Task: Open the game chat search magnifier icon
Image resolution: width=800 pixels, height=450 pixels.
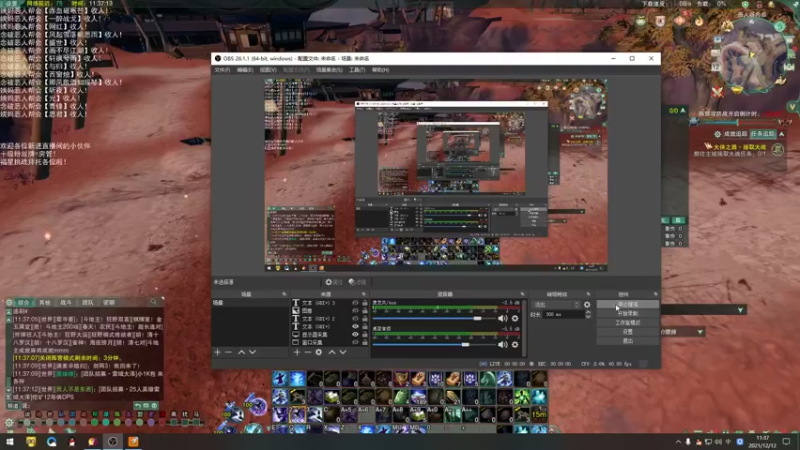Action: (x=154, y=302)
